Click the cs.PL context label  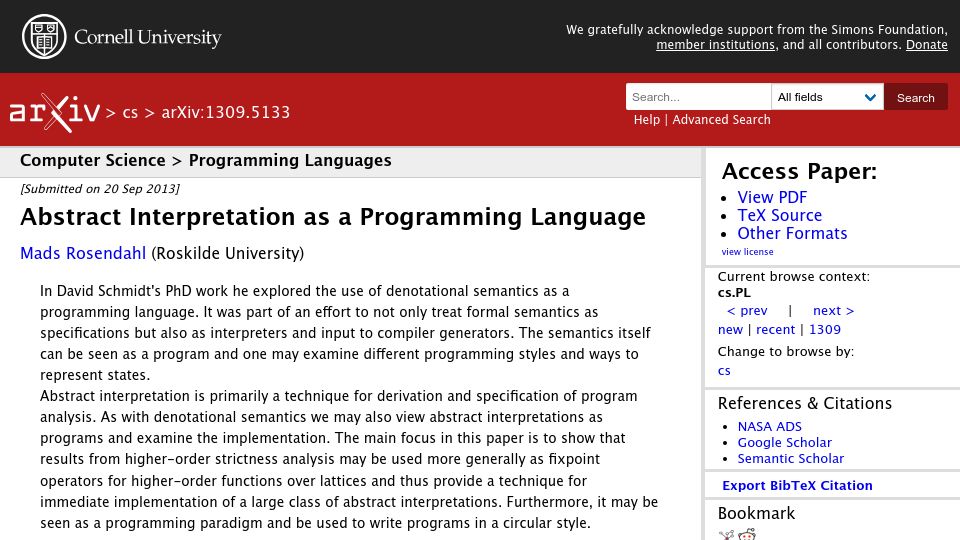click(734, 293)
